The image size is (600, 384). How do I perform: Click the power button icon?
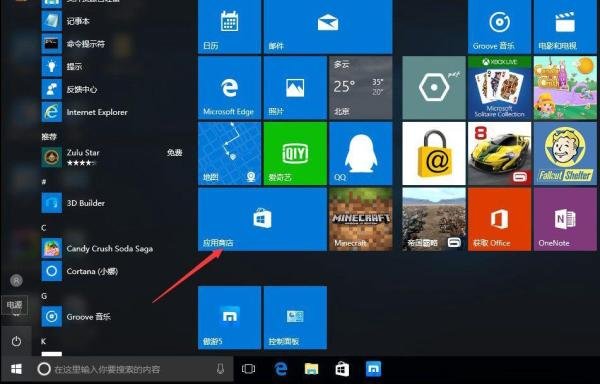tap(16, 341)
